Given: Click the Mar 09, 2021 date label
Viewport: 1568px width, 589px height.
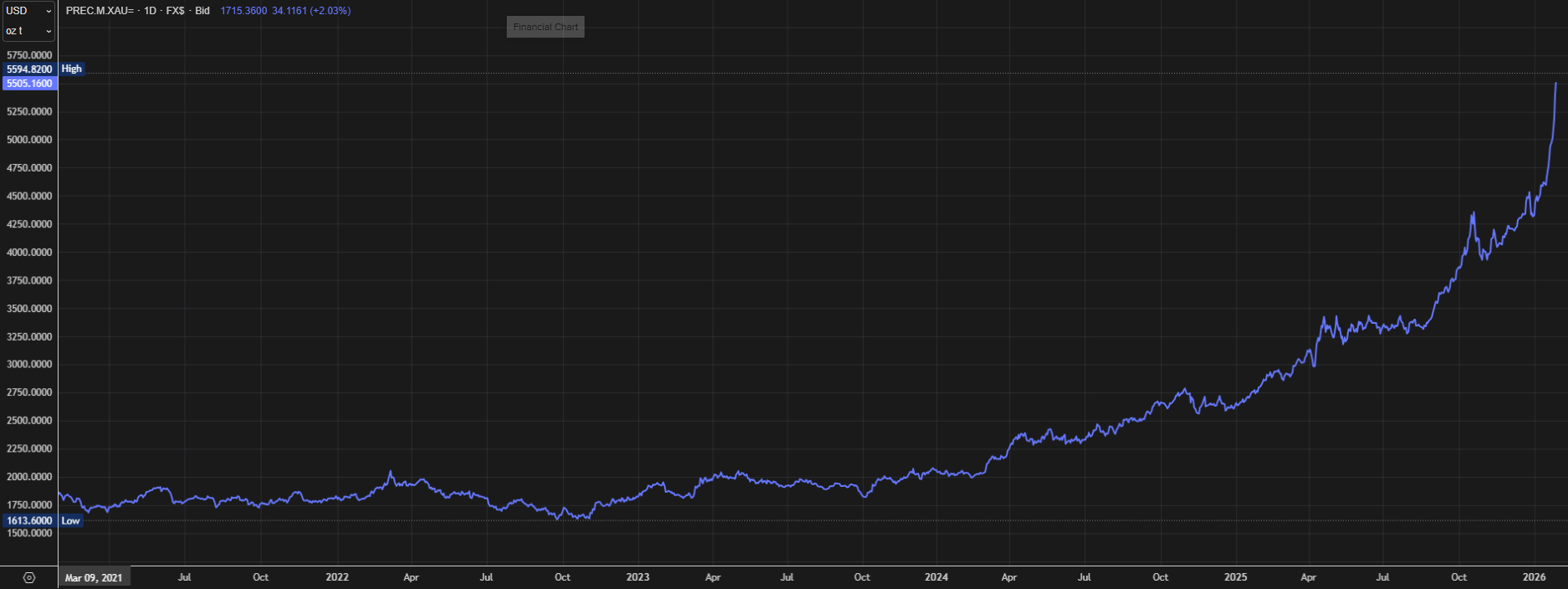Looking at the screenshot, I should [94, 577].
